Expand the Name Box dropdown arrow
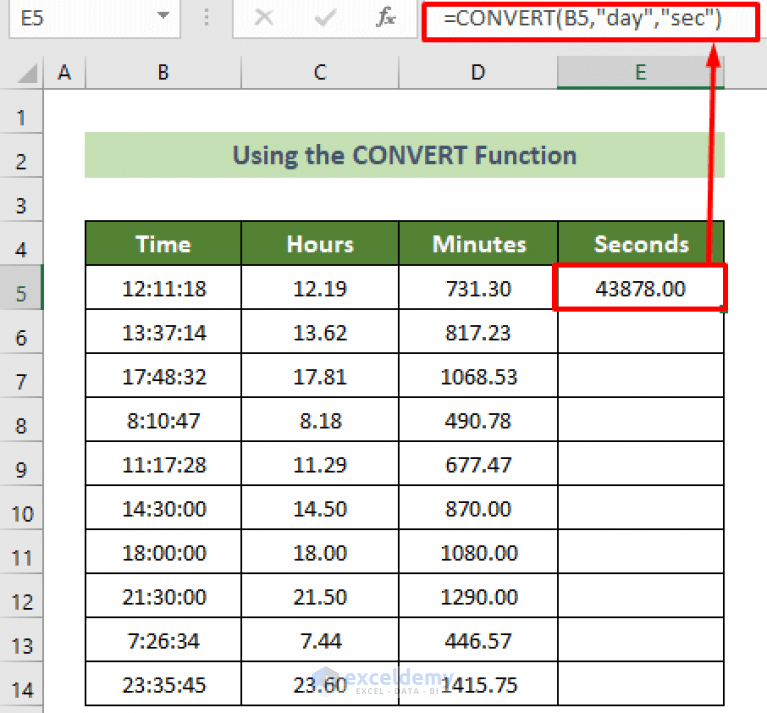 tap(163, 16)
